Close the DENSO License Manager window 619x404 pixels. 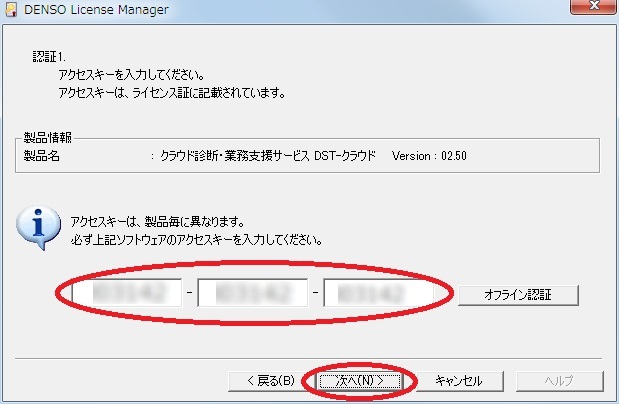click(593, 7)
